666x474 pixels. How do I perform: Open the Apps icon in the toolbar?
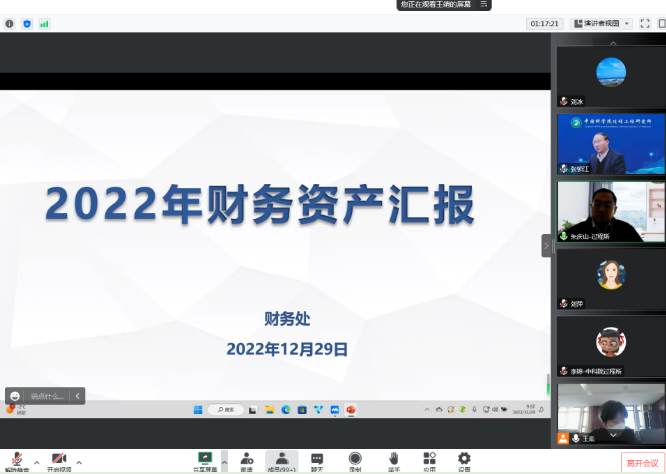pos(429,459)
